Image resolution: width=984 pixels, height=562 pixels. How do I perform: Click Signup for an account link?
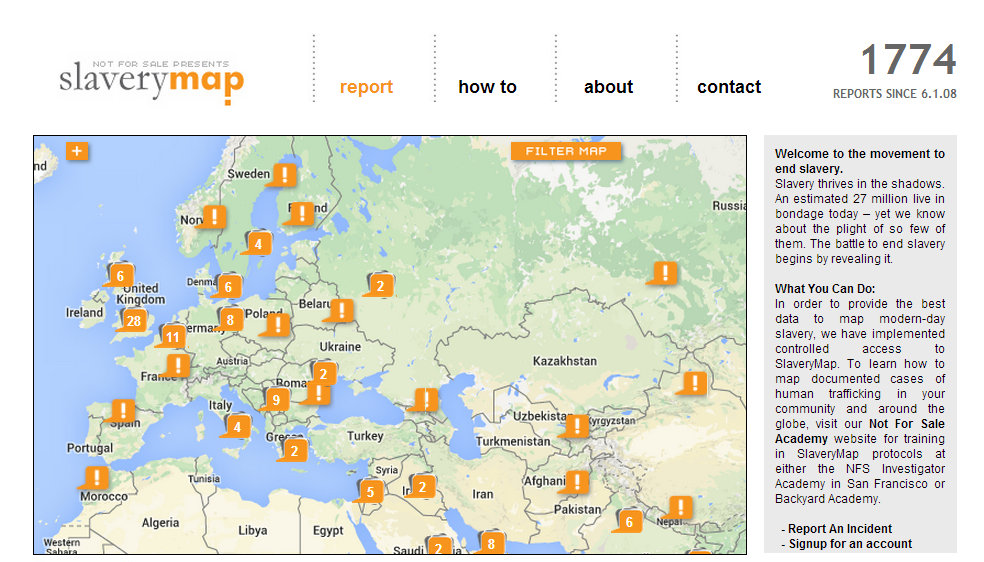(x=850, y=544)
